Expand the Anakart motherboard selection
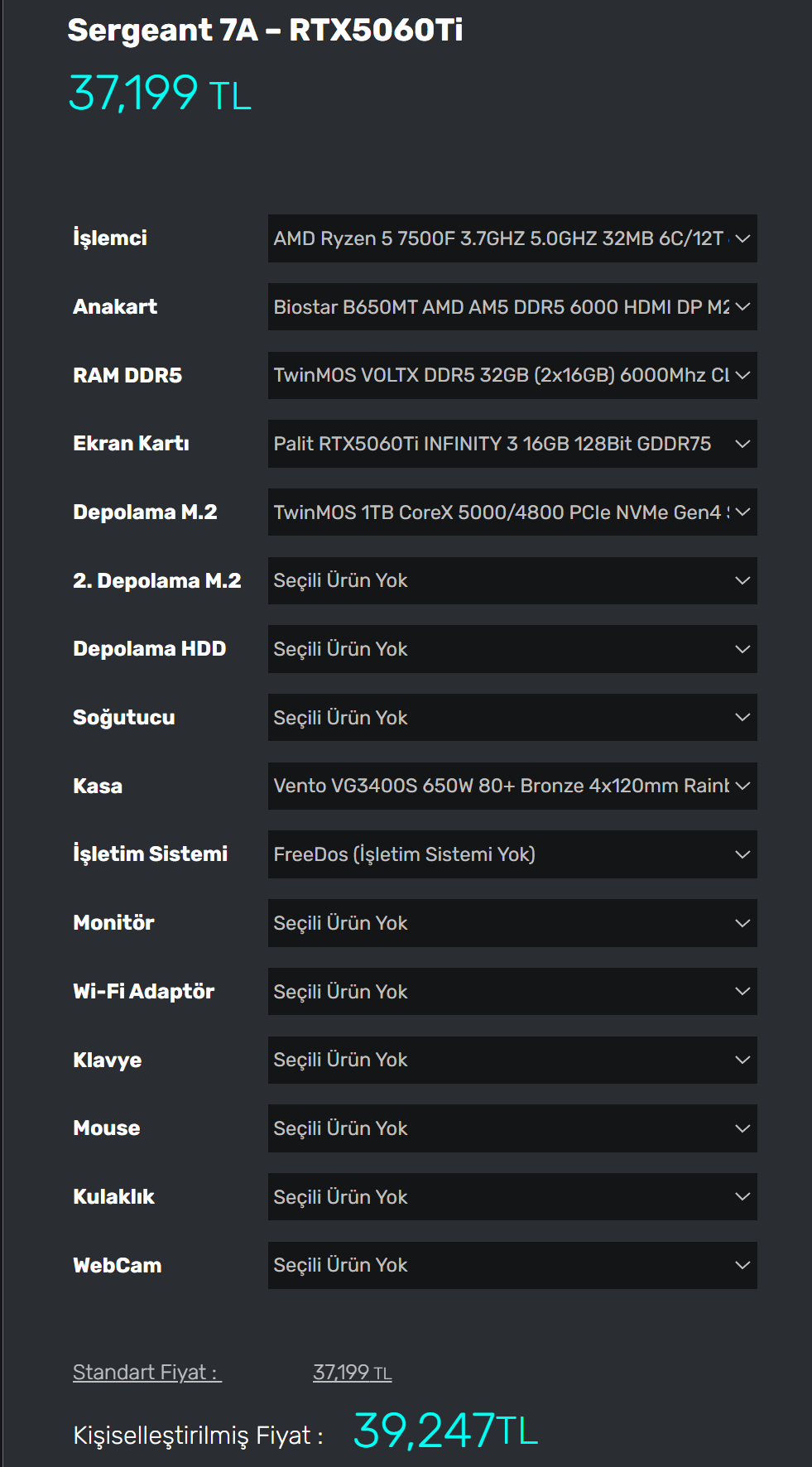This screenshot has height=1467, width=812. pos(512,307)
